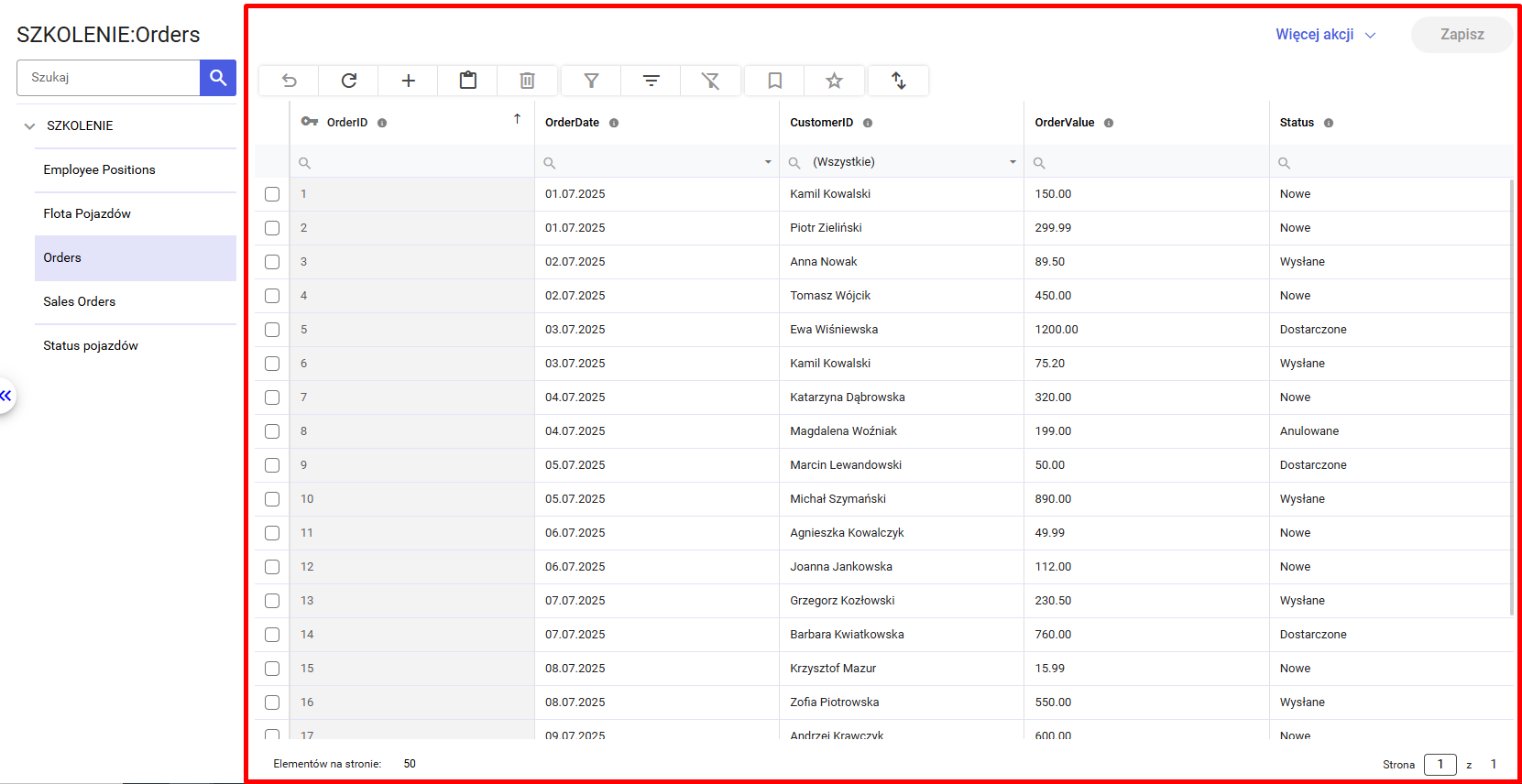This screenshot has height=784, width=1522.
Task: Click the 890.00 order value cell
Action: coord(1146,499)
